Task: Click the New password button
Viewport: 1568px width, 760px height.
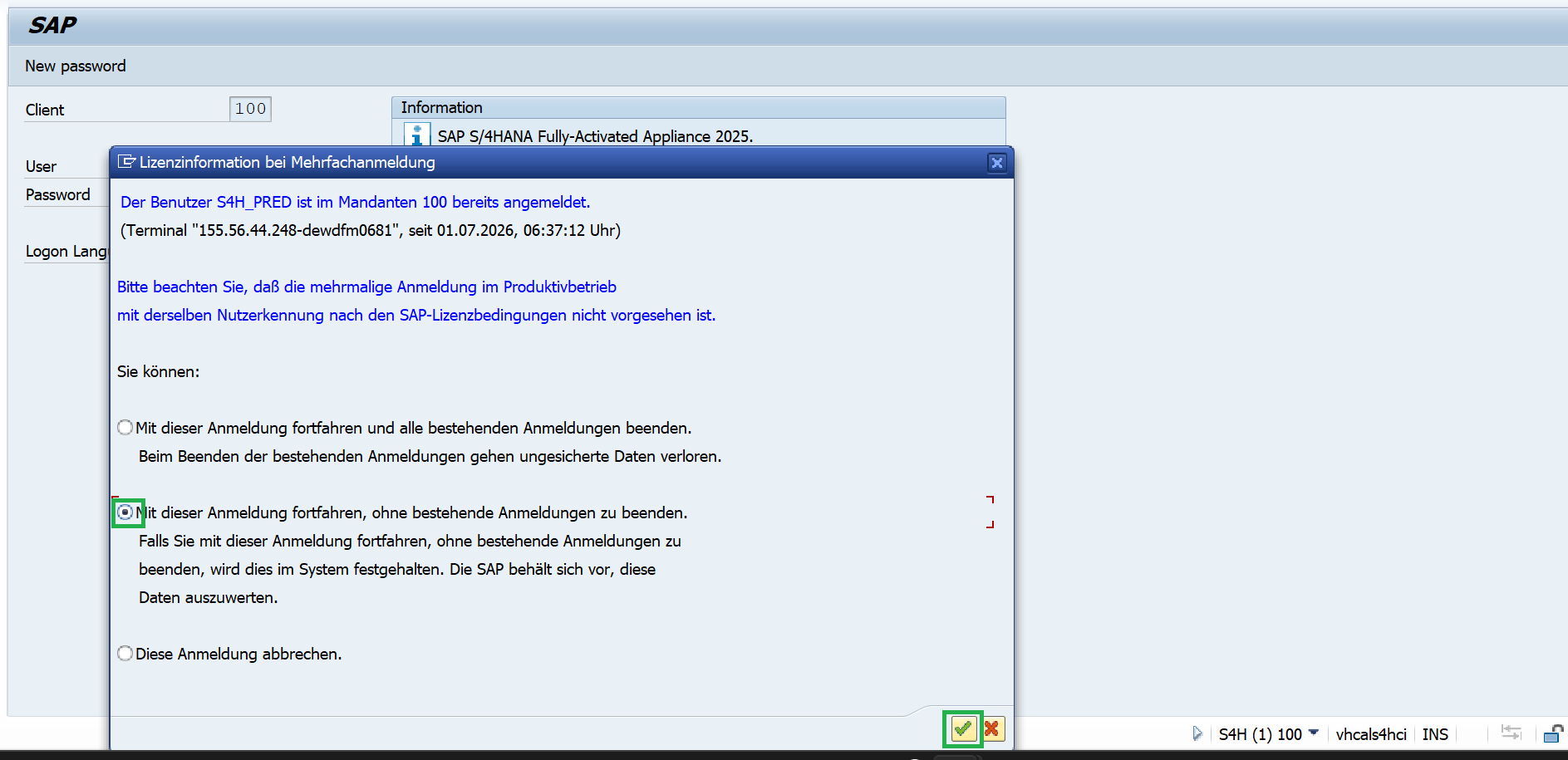Action: coord(76,66)
